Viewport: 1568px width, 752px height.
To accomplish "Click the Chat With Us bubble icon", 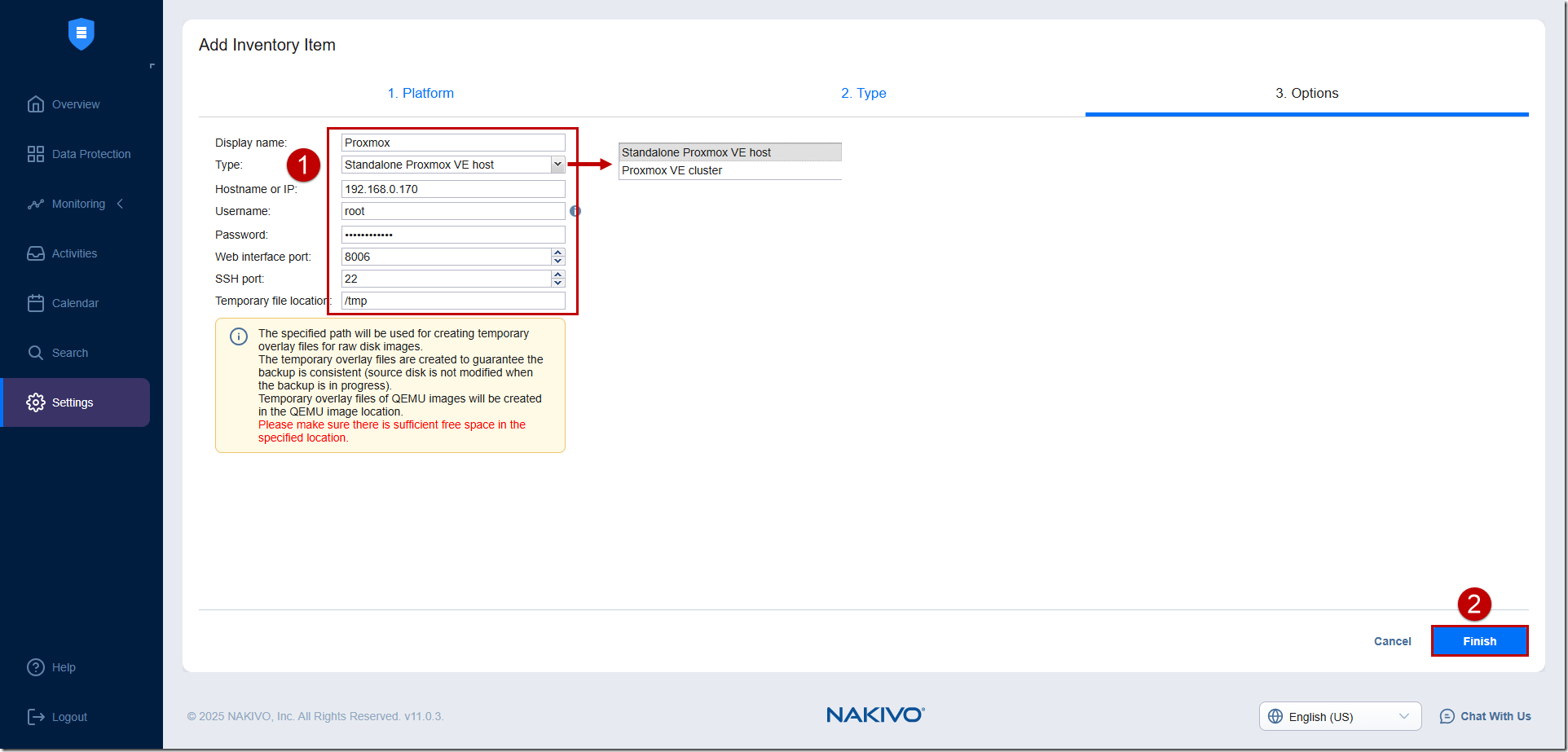I will pyautogui.click(x=1447, y=716).
